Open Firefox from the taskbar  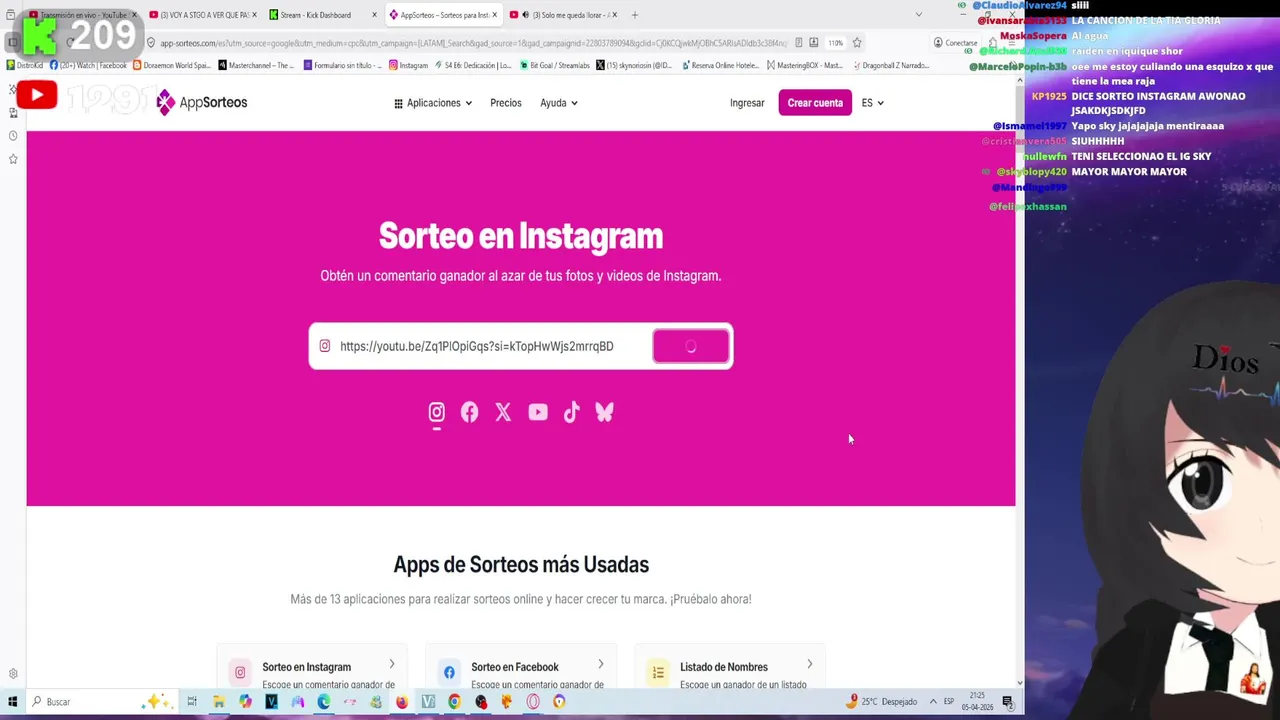[x=402, y=702]
